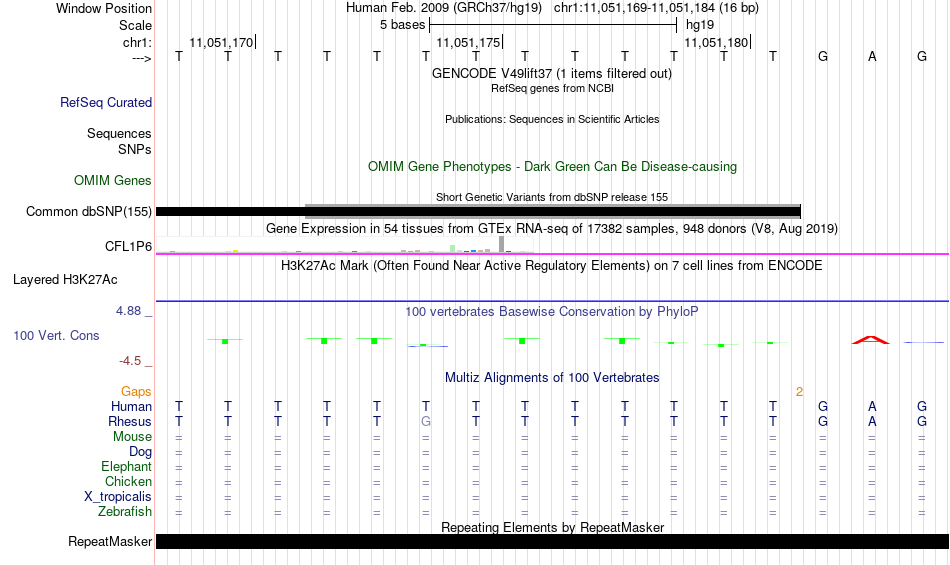Click the 100 Vert. Cons track label

(56, 335)
